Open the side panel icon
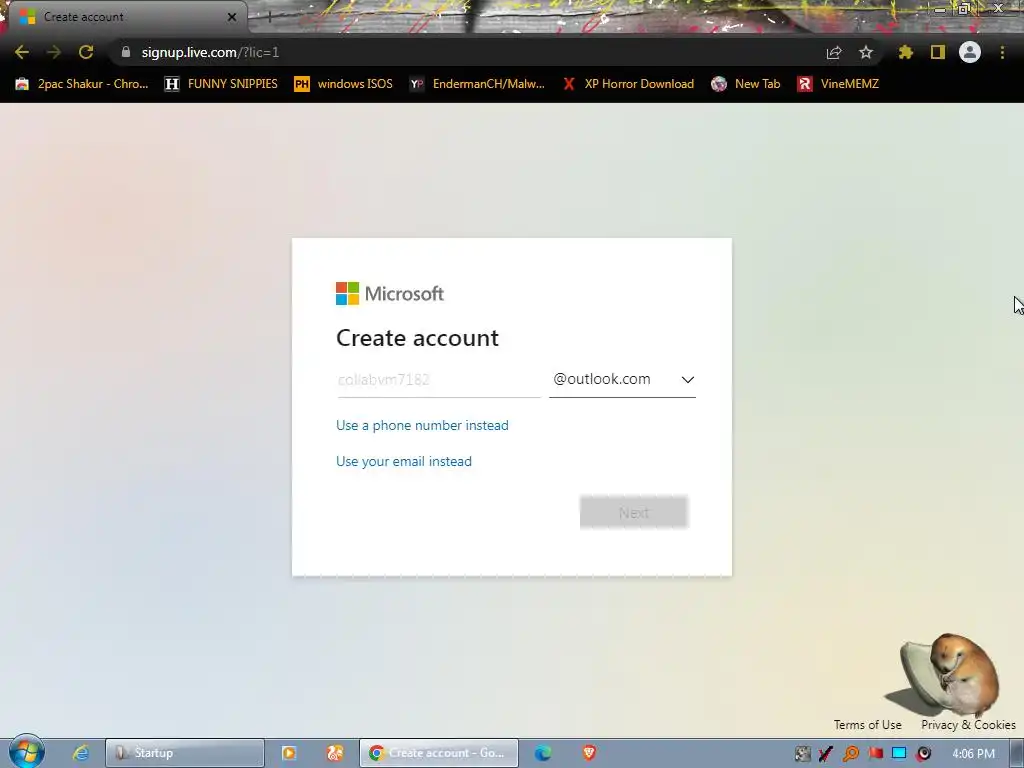The width and height of the screenshot is (1024, 768). [938, 52]
